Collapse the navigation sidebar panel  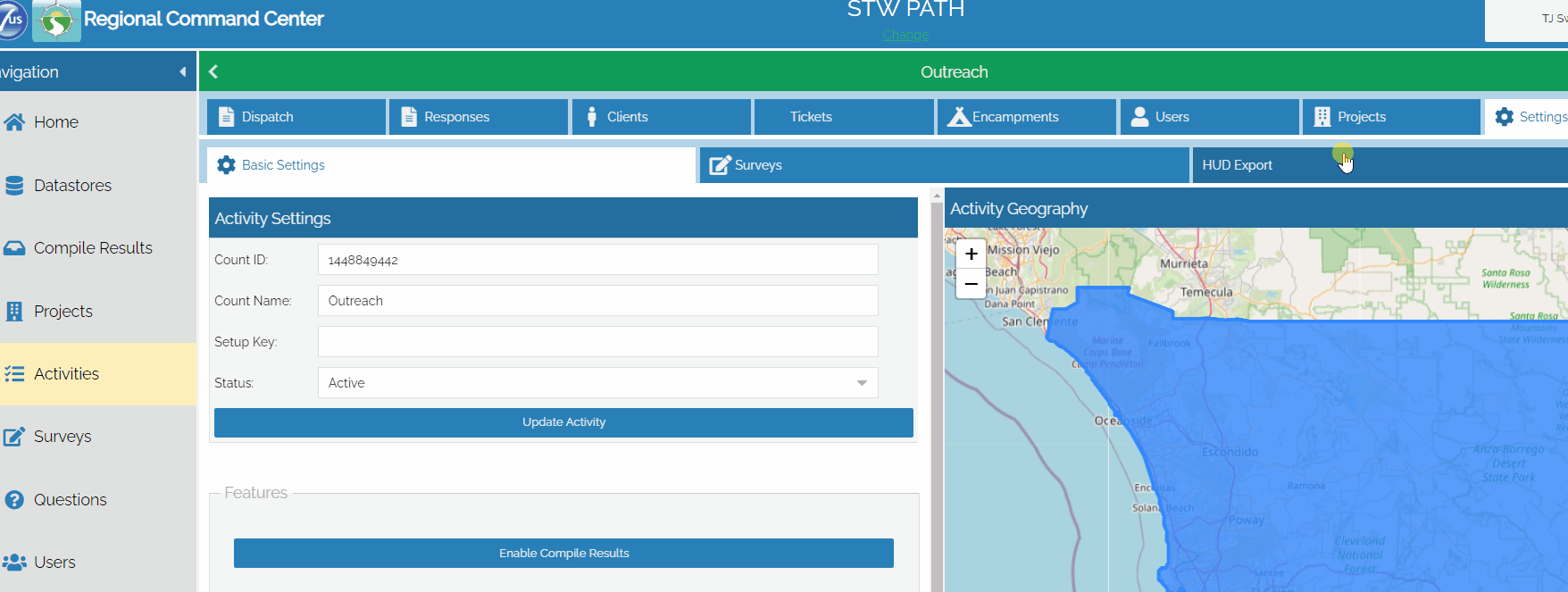(x=183, y=72)
